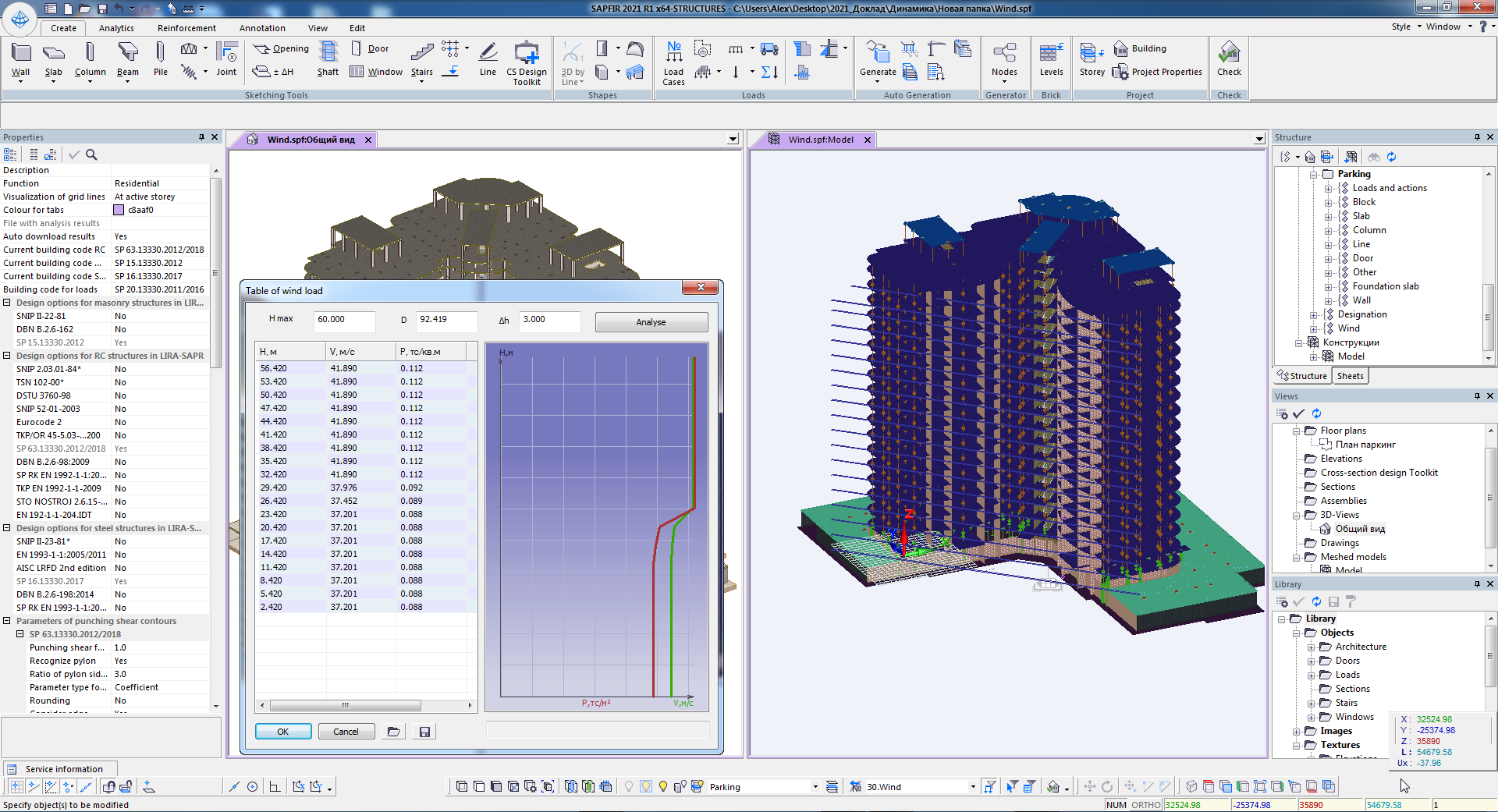This screenshot has height=812, width=1498.
Task: Switch to the Analytics ribbon tab
Action: [x=116, y=28]
